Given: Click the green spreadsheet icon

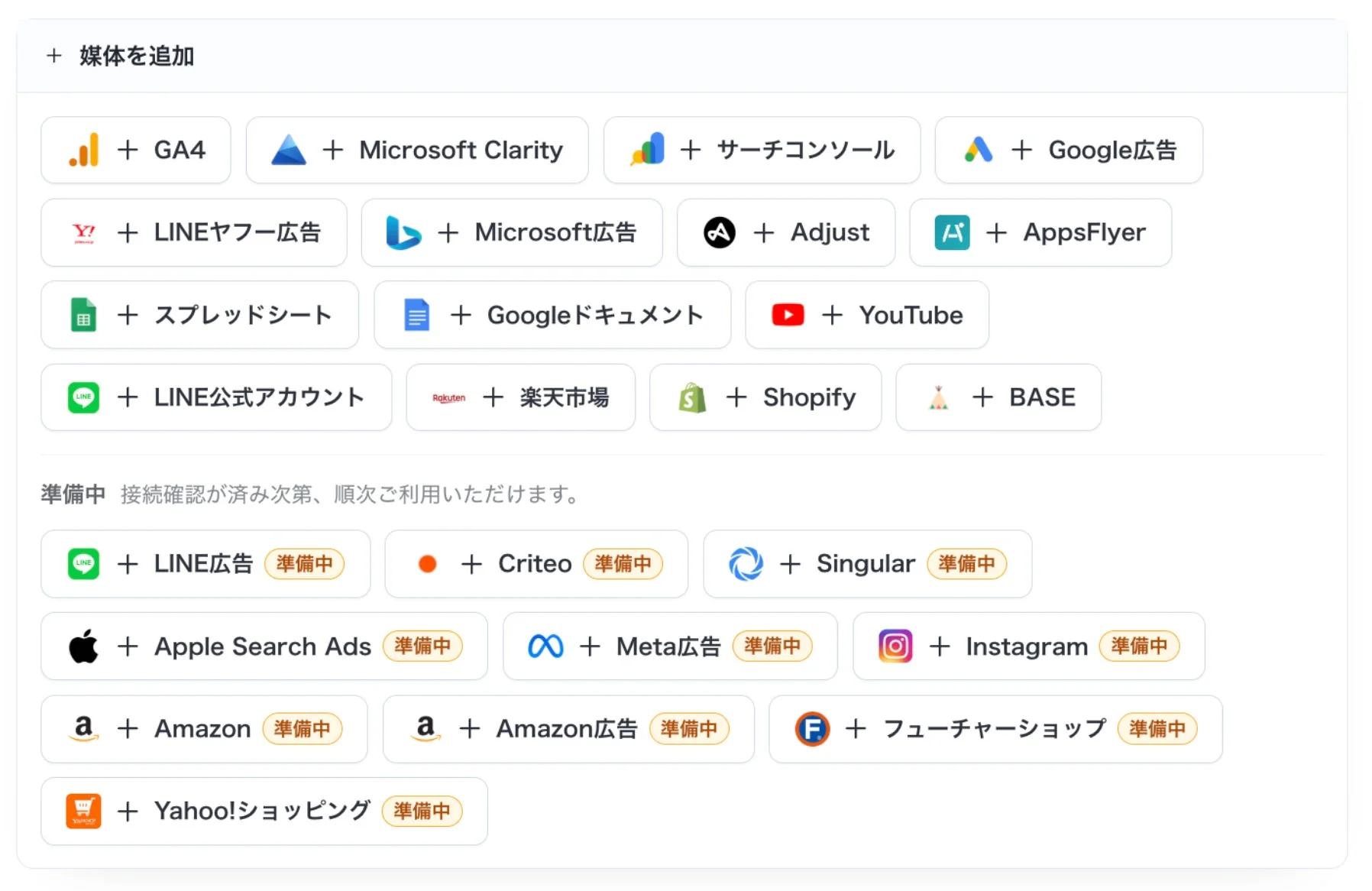Looking at the screenshot, I should tap(84, 315).
